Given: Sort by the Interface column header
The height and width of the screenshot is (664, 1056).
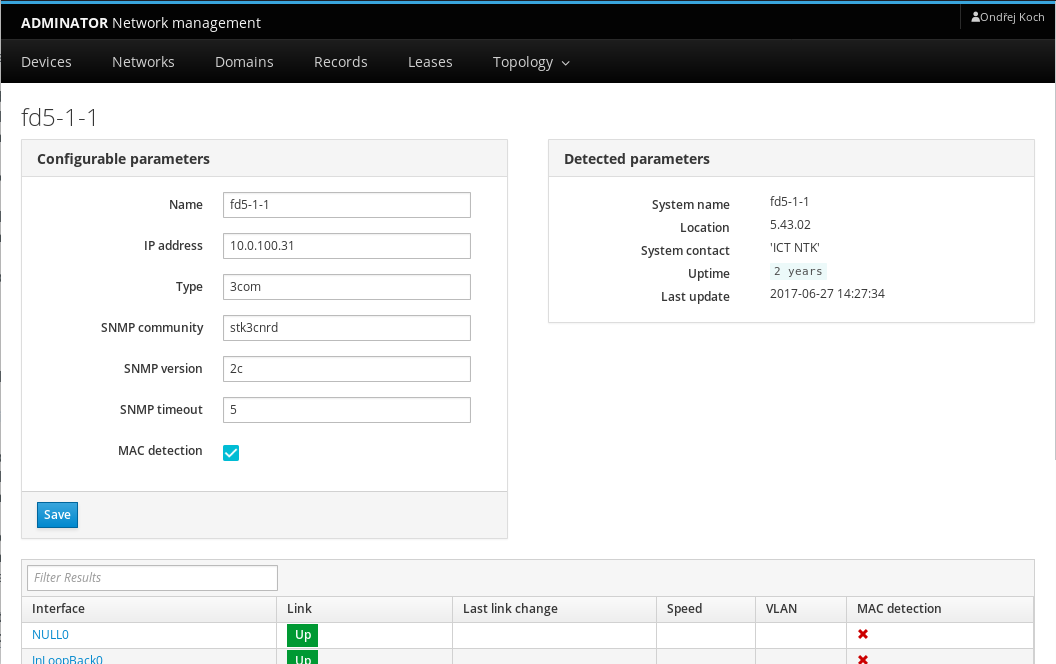Looking at the screenshot, I should (x=58, y=609).
